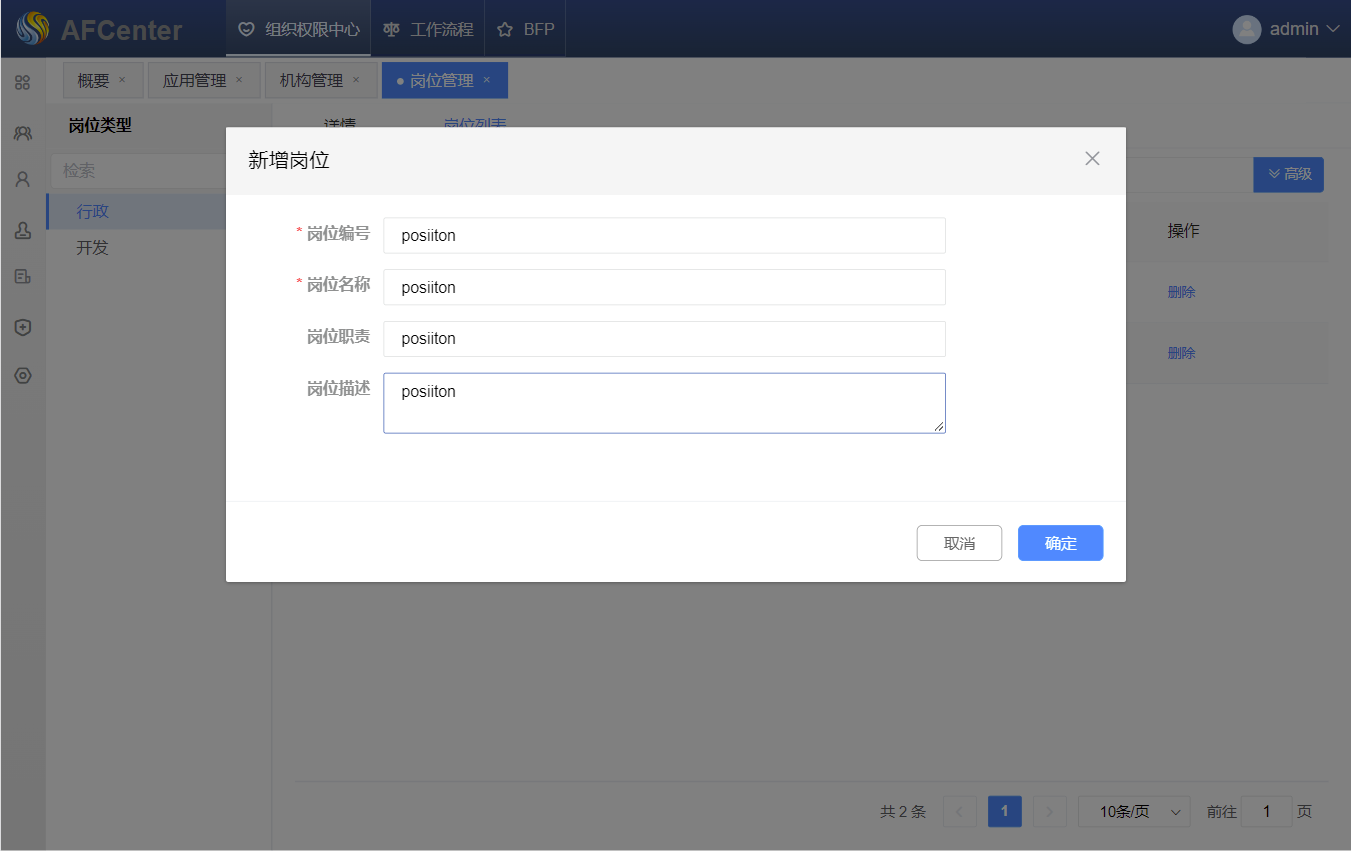Open the shield plus icon in sidebar
This screenshot has height=851, width=1351.
click(22, 327)
